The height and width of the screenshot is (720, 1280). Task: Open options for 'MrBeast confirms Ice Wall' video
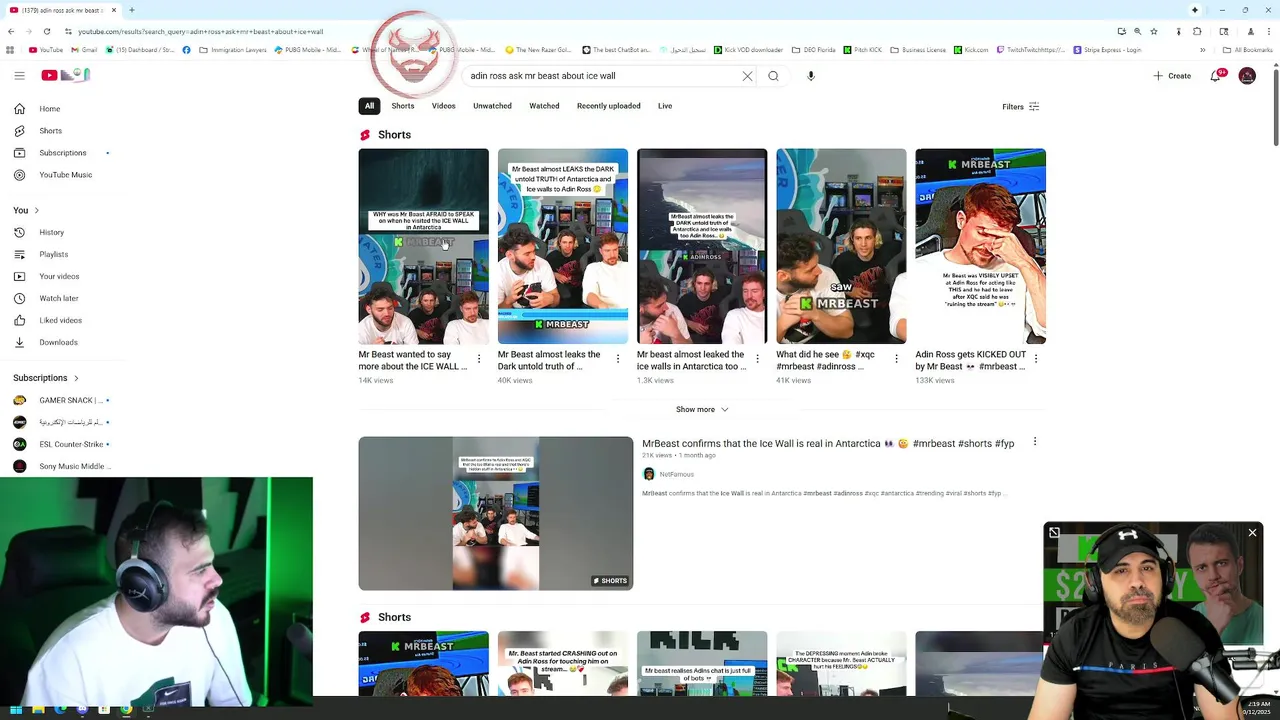tap(1035, 442)
